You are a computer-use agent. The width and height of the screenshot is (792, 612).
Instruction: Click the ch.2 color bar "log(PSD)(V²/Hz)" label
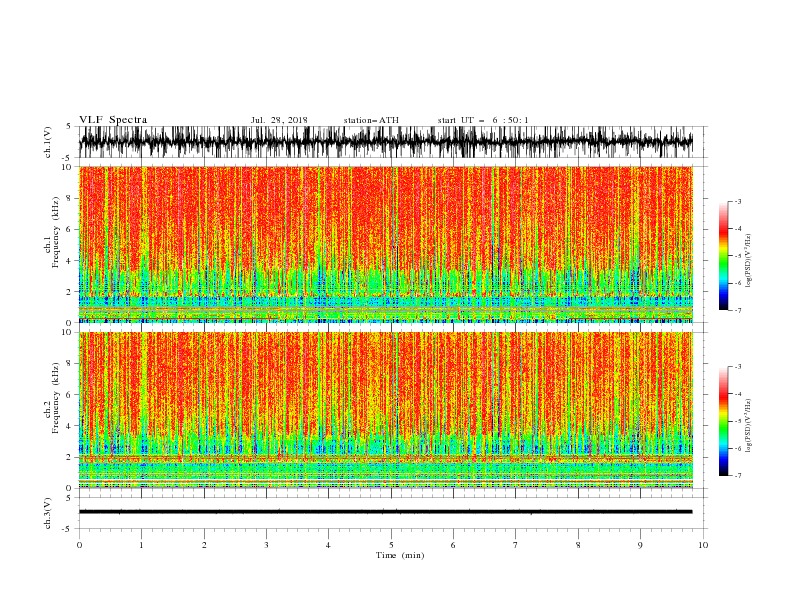(748, 426)
